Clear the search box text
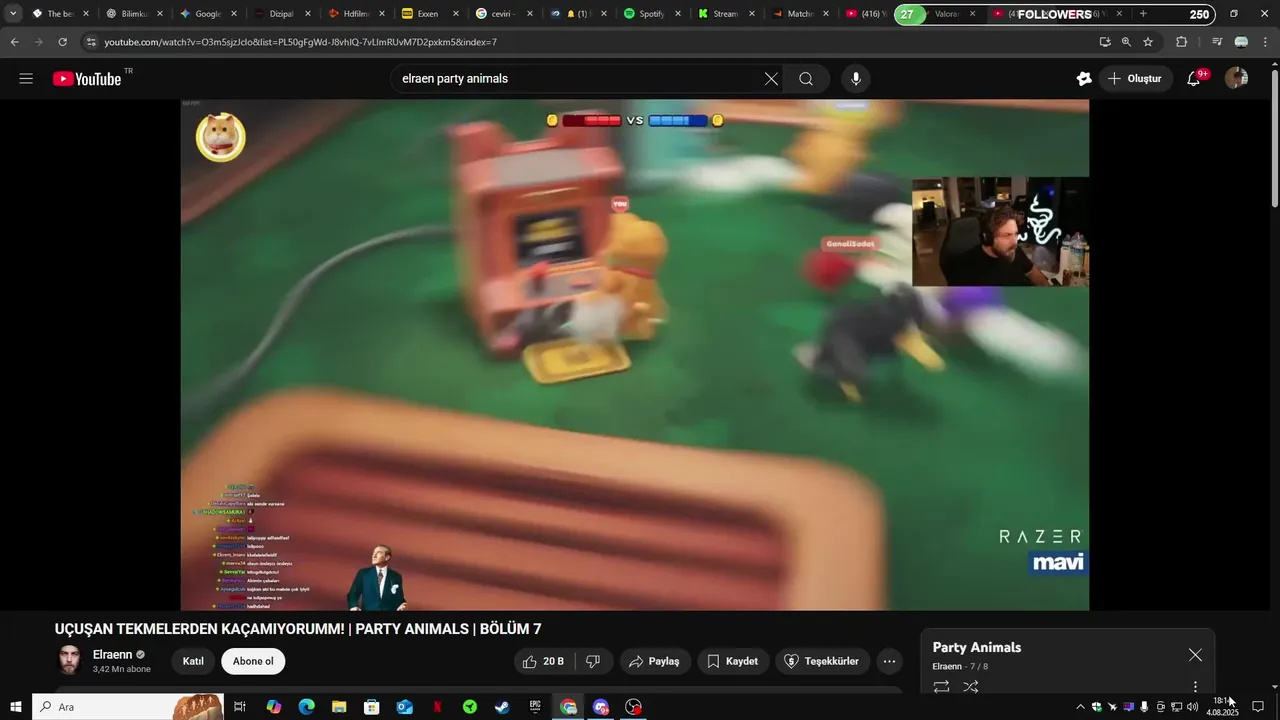 [x=771, y=79]
